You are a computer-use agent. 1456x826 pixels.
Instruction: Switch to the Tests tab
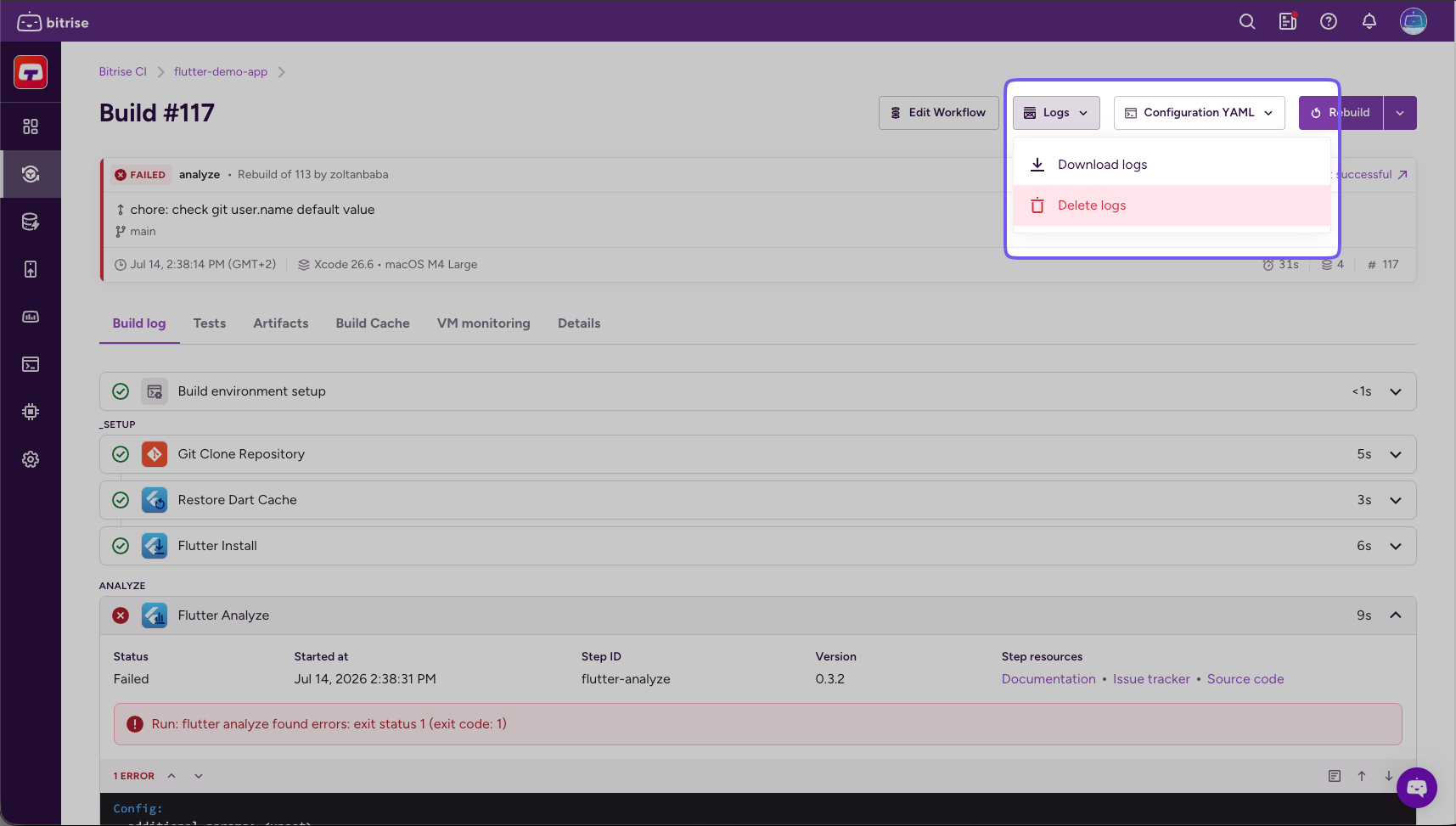(x=210, y=323)
